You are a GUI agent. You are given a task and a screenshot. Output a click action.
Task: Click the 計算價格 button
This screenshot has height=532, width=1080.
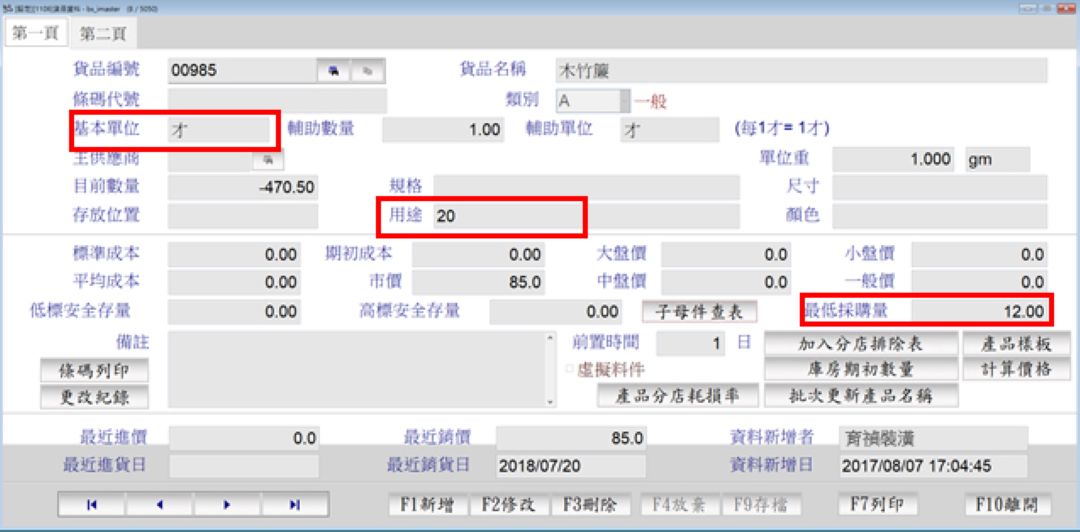(x=1015, y=369)
